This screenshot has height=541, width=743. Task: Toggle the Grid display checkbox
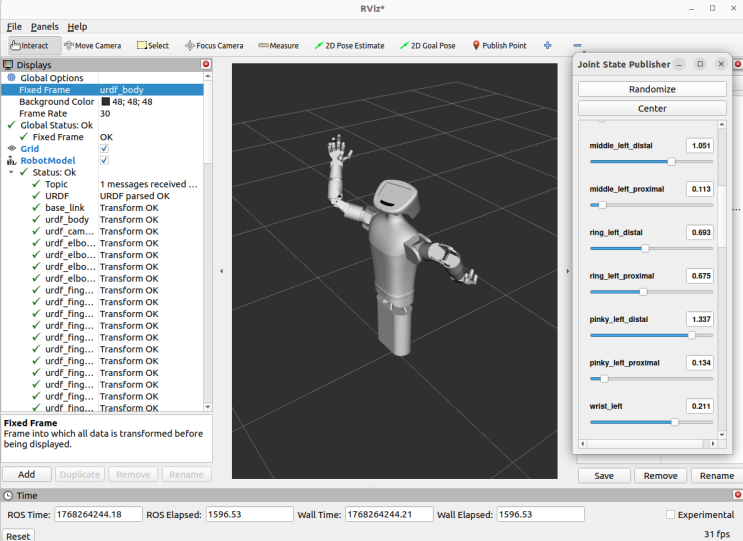[104, 149]
